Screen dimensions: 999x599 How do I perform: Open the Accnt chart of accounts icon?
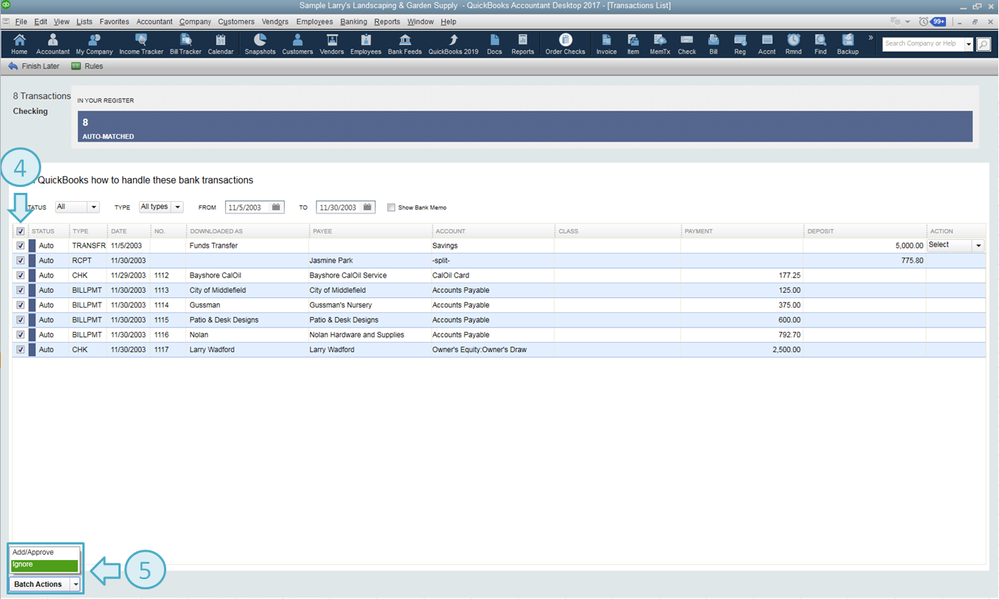coord(766,44)
